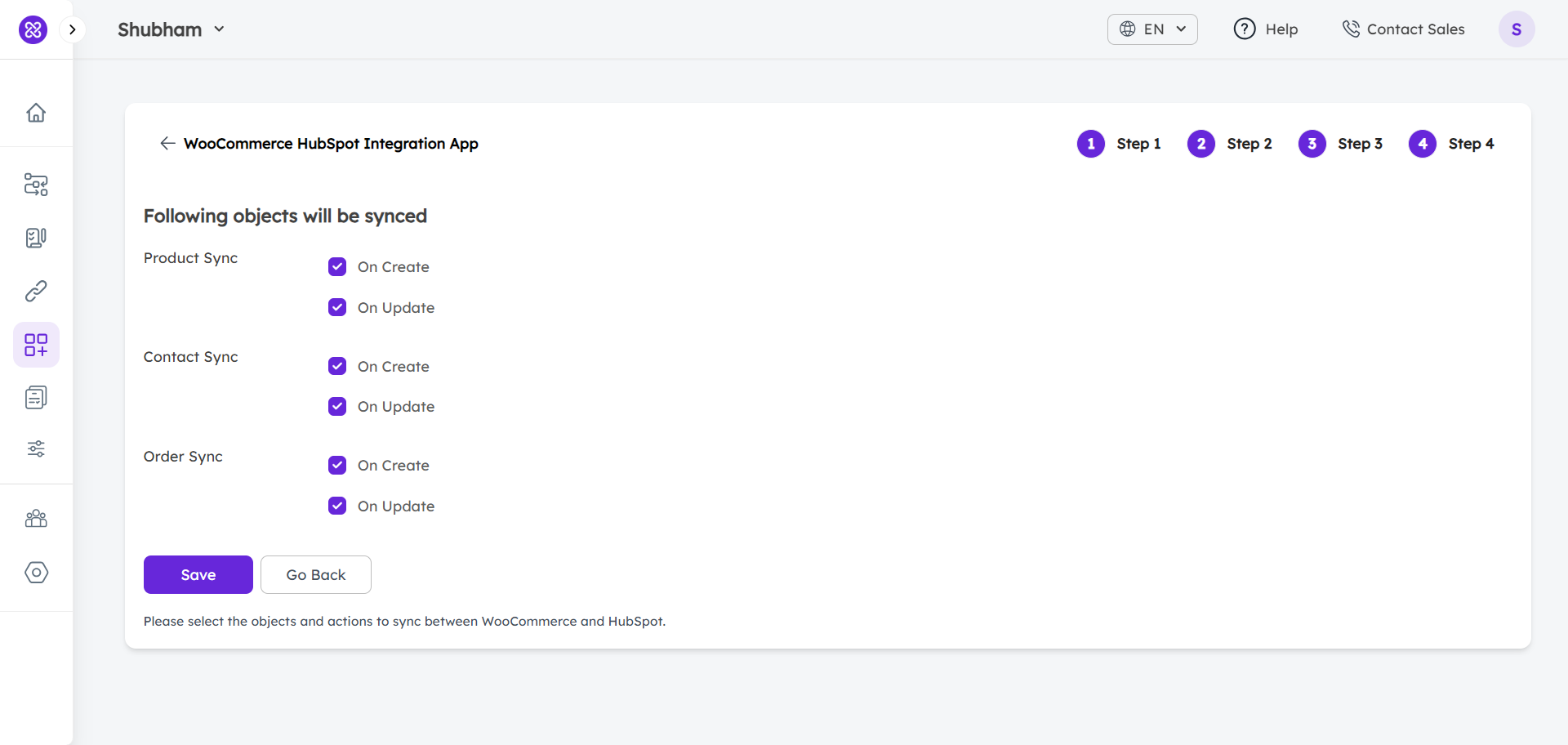Click the Go Back button
Viewport: 1568px width, 745px height.
tap(316, 575)
